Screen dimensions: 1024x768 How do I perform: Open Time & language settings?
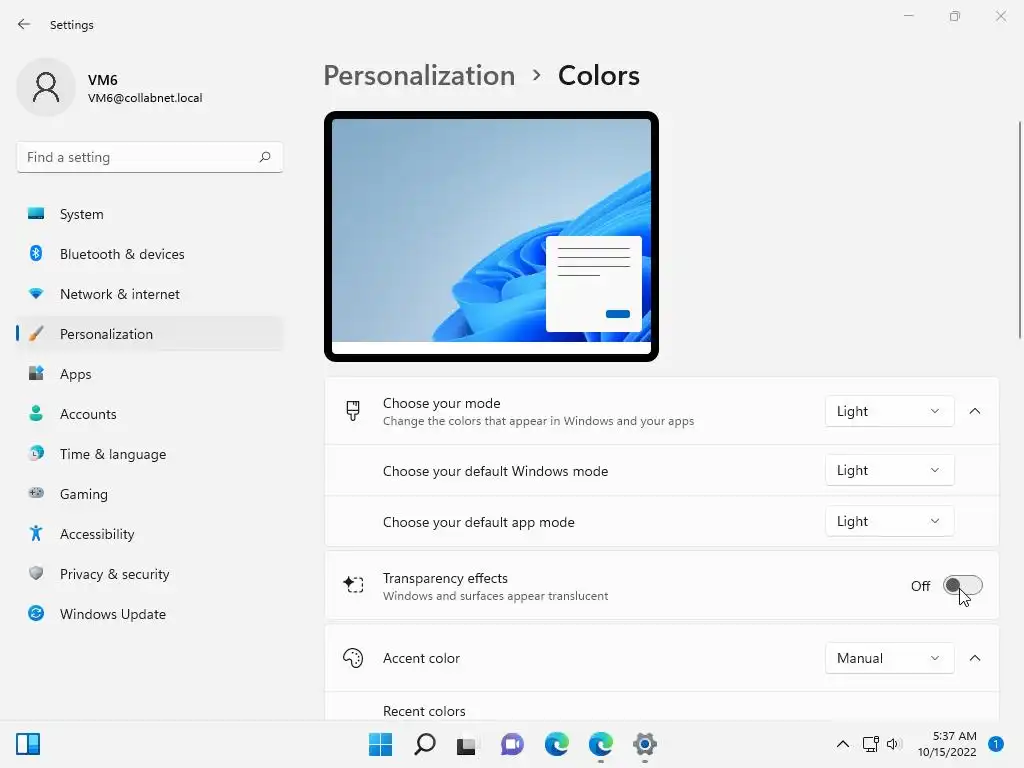[150, 453]
